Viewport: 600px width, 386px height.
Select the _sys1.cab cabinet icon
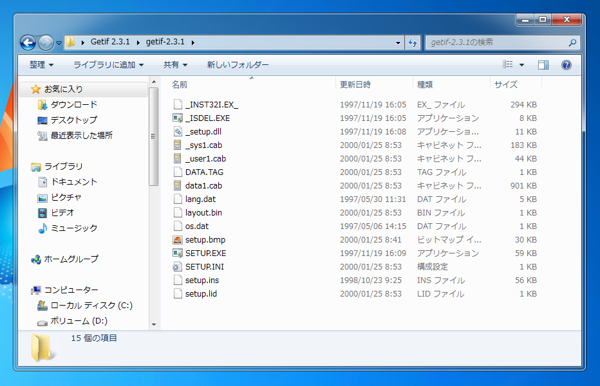177,145
